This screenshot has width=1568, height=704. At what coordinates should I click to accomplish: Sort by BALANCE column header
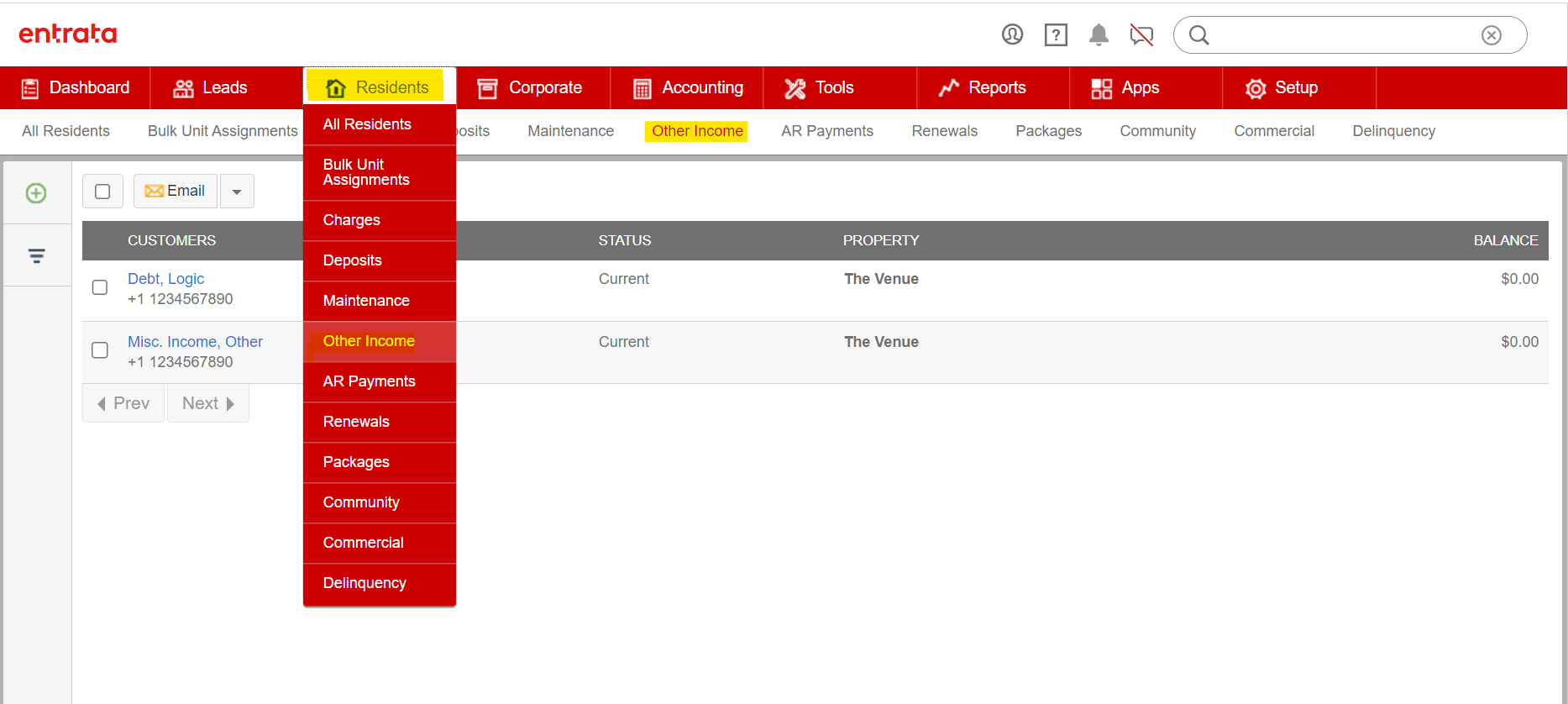pos(1506,240)
